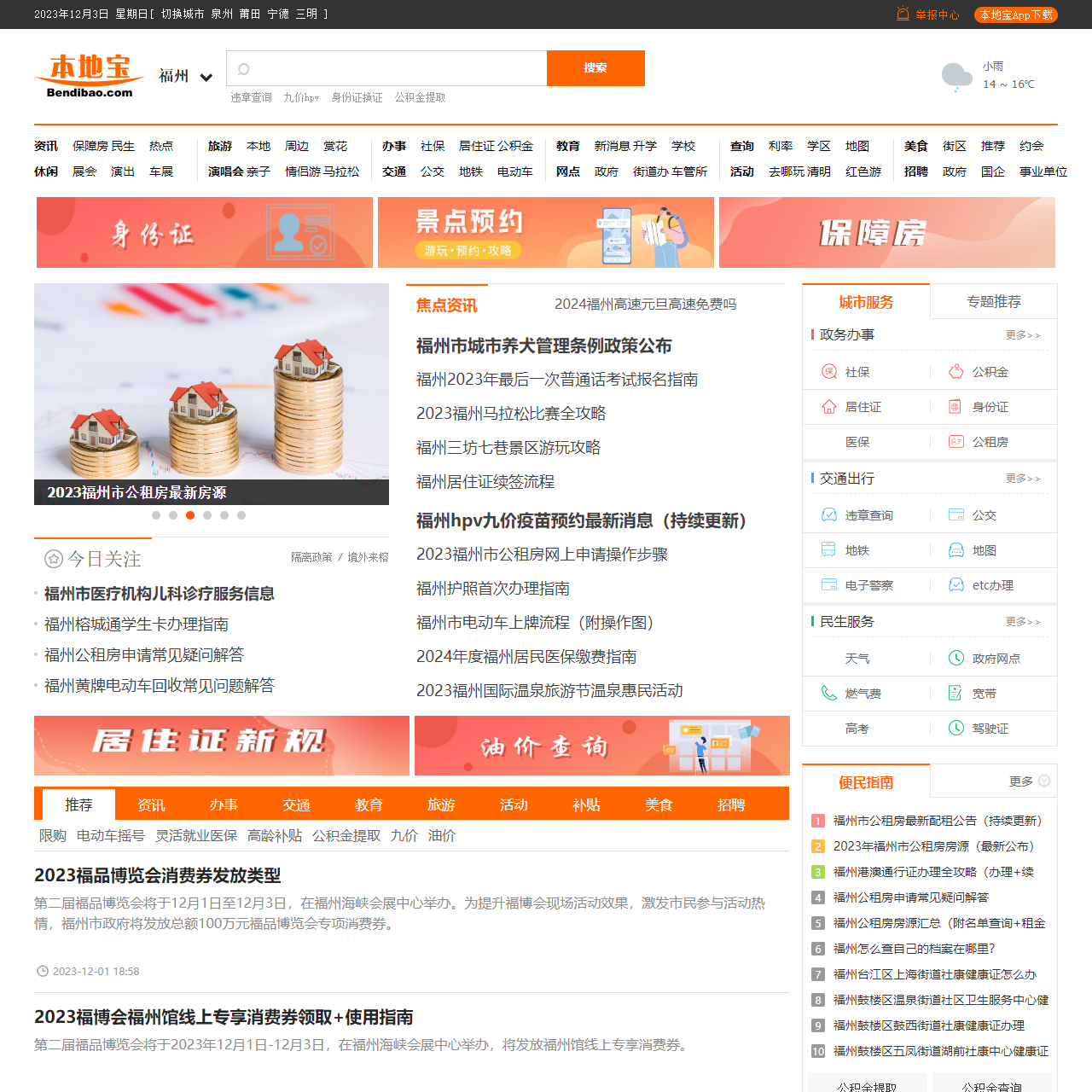Click the 泉州 city link in the top bar
Image resolution: width=1092 pixels, height=1092 pixels.
tap(222, 15)
